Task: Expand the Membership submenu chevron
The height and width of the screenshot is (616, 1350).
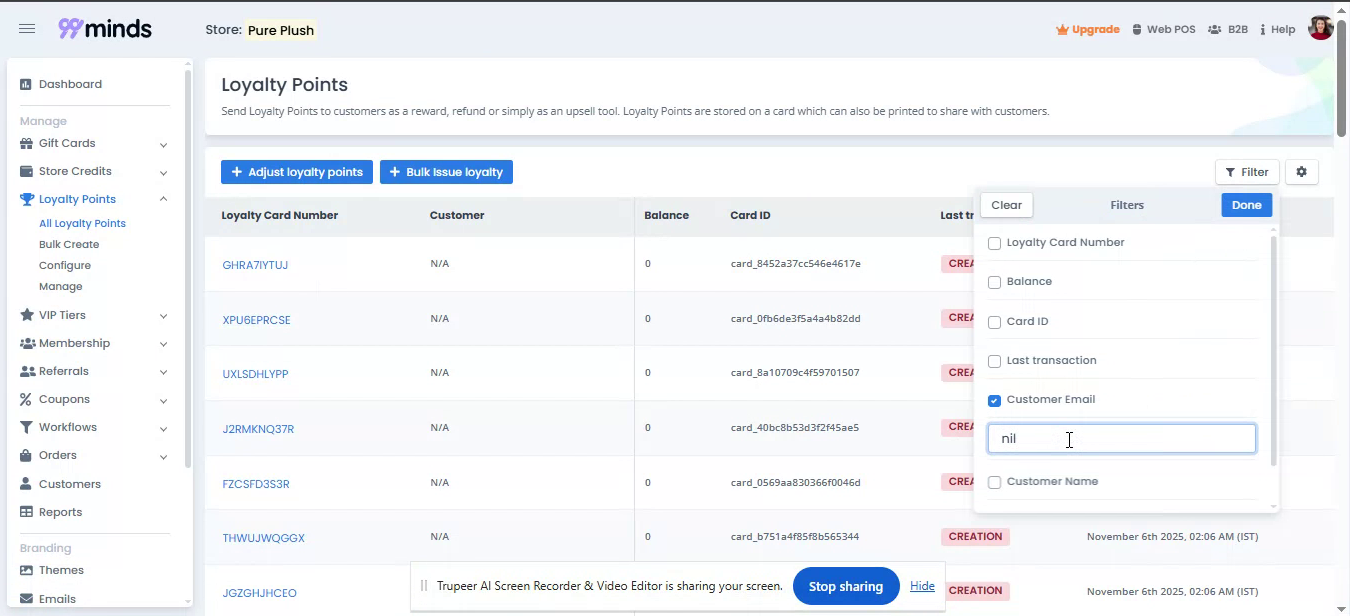Action: (163, 345)
